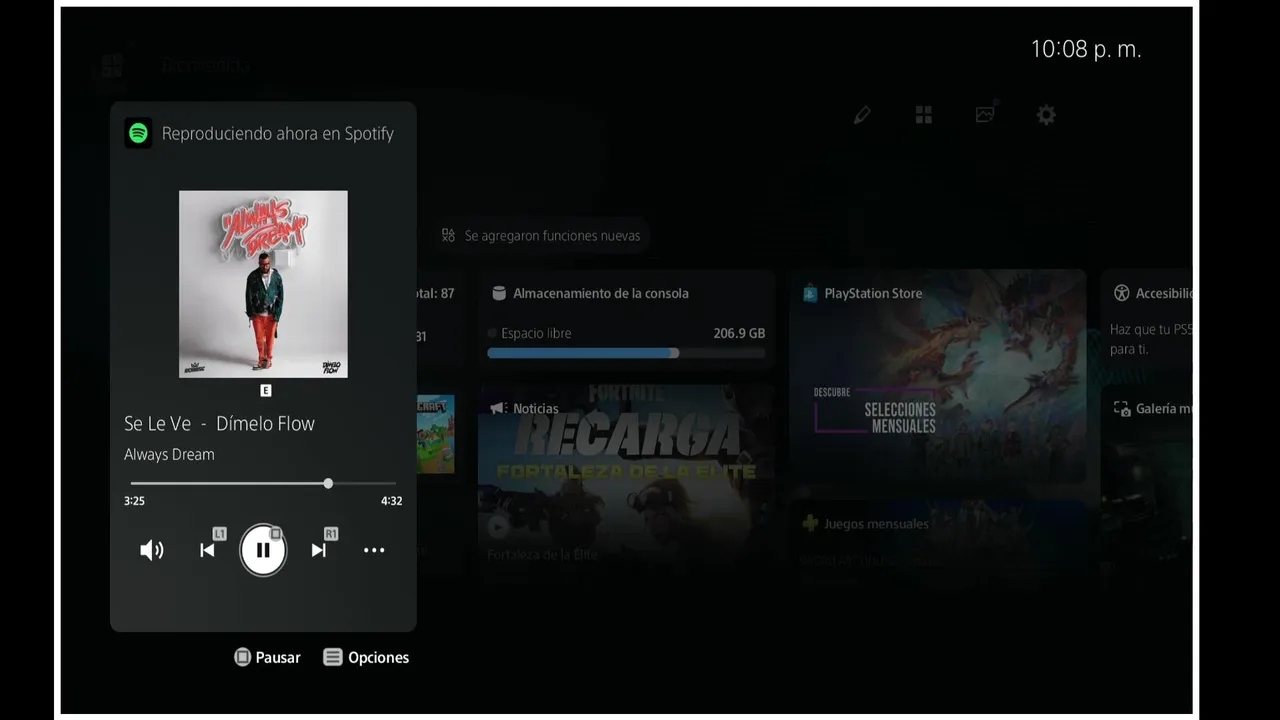Screen dimensions: 1280x720
Task: Open the volume speaker control
Action: [152, 550]
